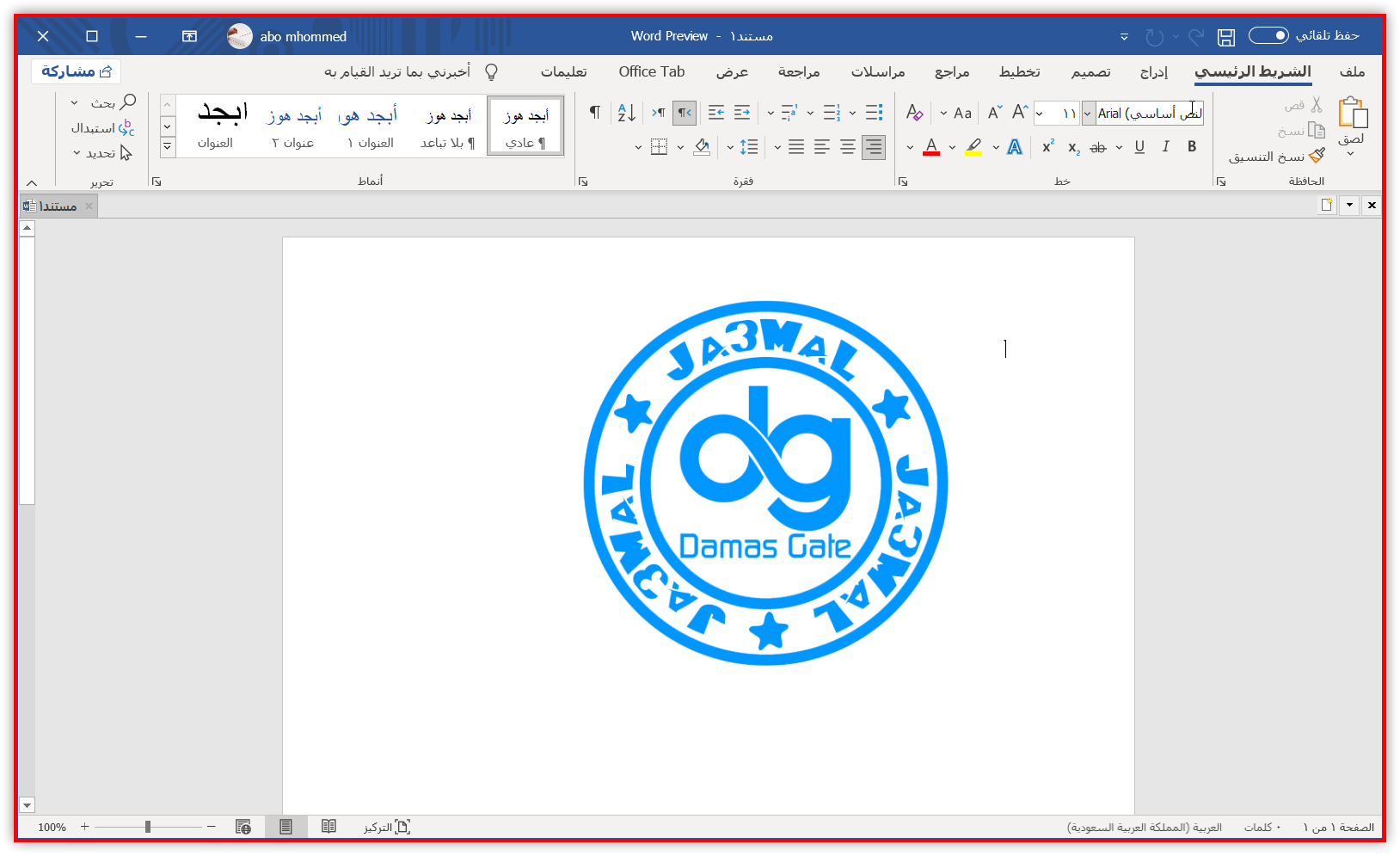Apply a numbered list
This screenshot has width=1400, height=856.
click(832, 113)
